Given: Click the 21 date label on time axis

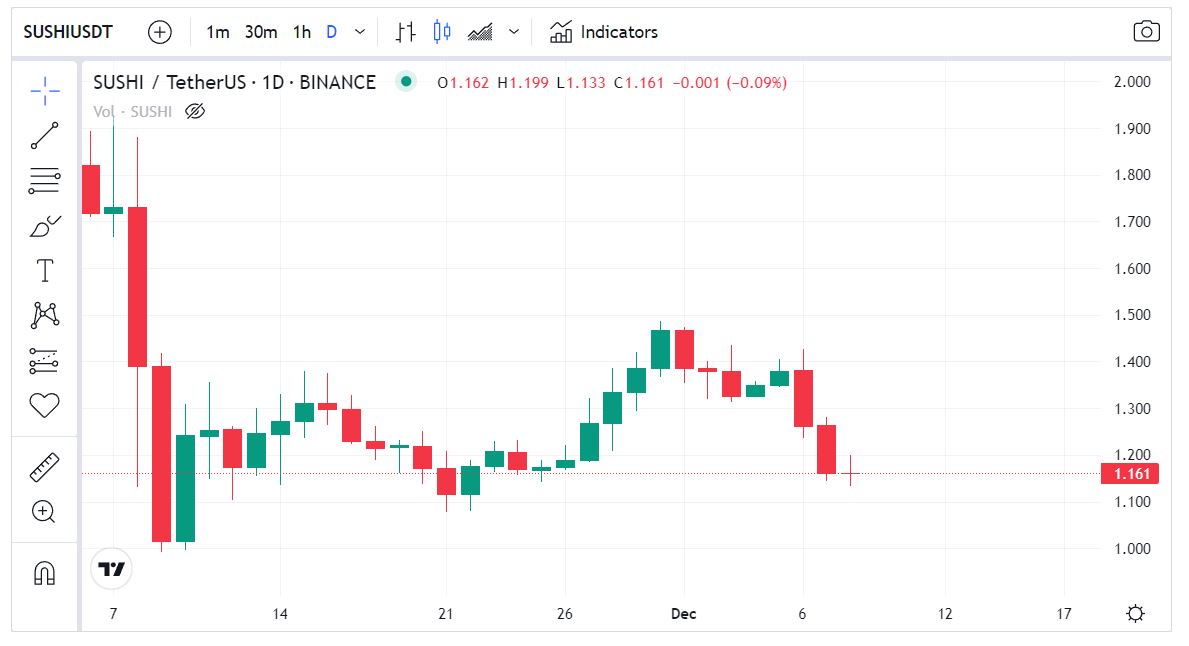Looking at the screenshot, I should click(445, 614).
